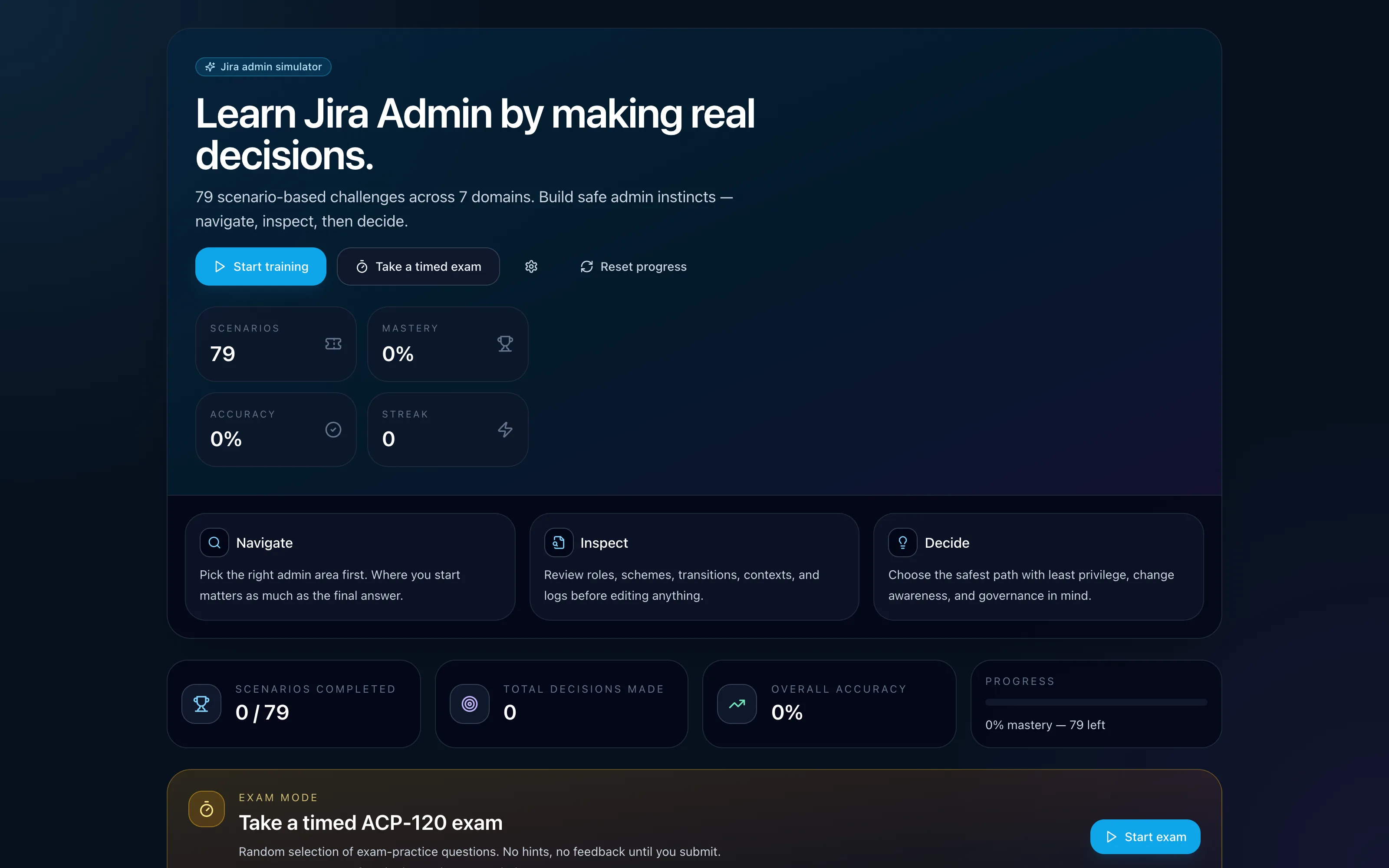Click the 'EXAM MODE' label
The height and width of the screenshot is (868, 1389).
[x=278, y=797]
